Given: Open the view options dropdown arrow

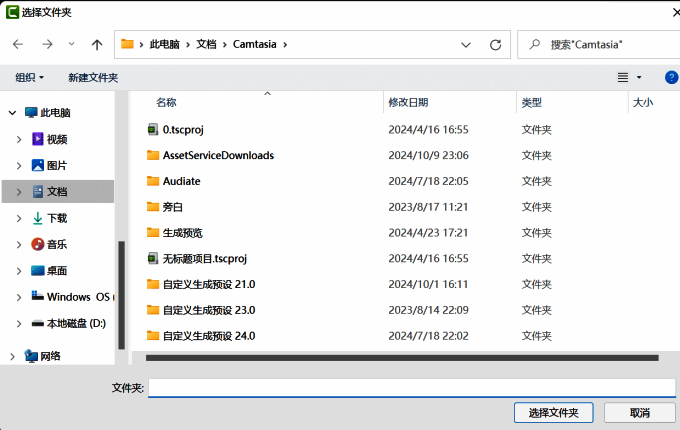Looking at the screenshot, I should tap(639, 78).
